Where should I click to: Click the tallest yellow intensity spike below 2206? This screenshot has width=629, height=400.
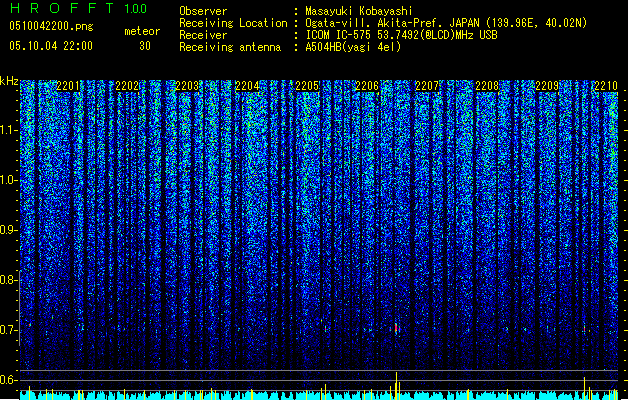pos(397,386)
